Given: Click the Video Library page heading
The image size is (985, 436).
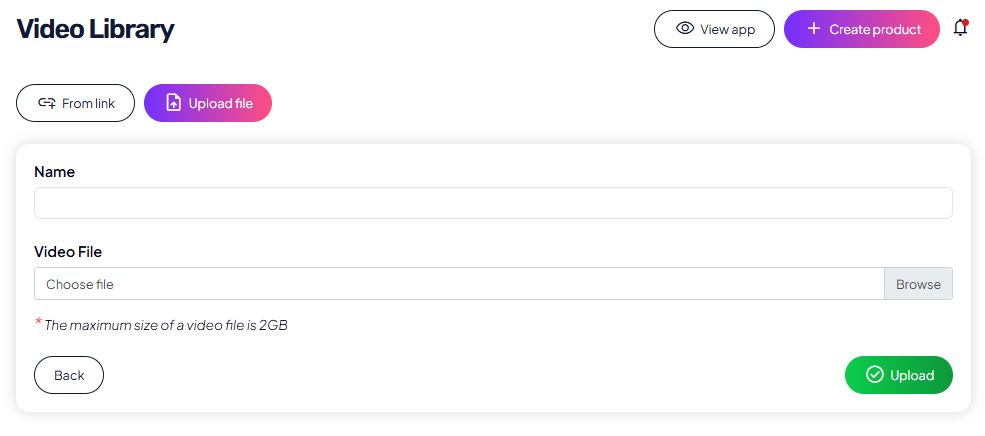Looking at the screenshot, I should point(96,29).
